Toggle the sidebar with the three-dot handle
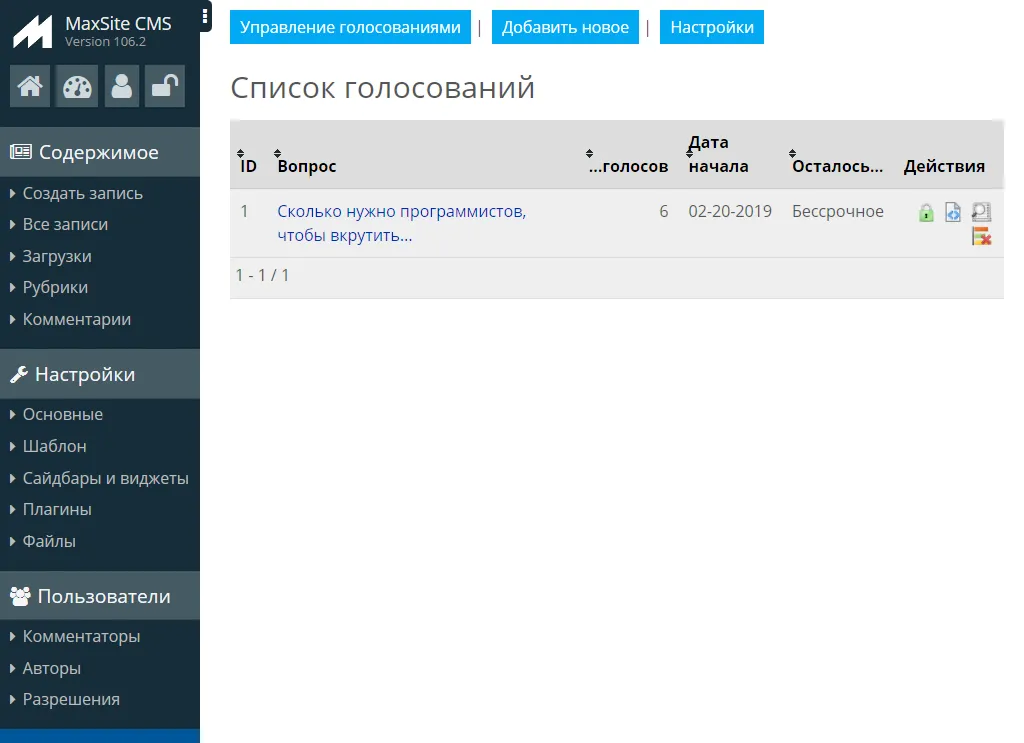The image size is (1024, 743). click(205, 16)
